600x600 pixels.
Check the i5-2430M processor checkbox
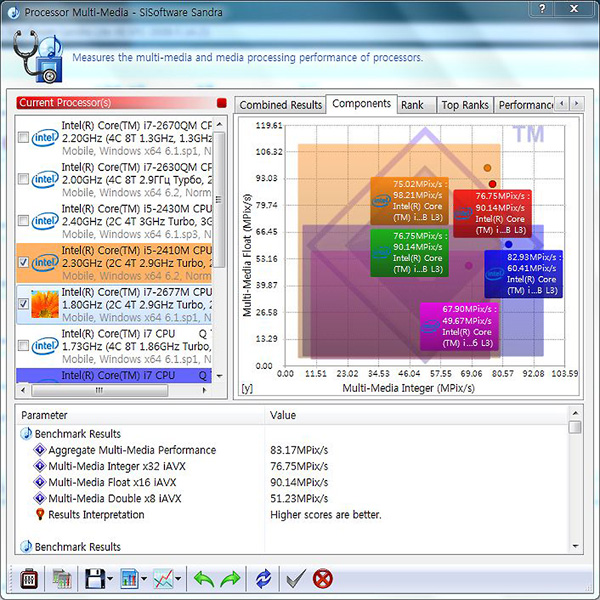[x=23, y=221]
